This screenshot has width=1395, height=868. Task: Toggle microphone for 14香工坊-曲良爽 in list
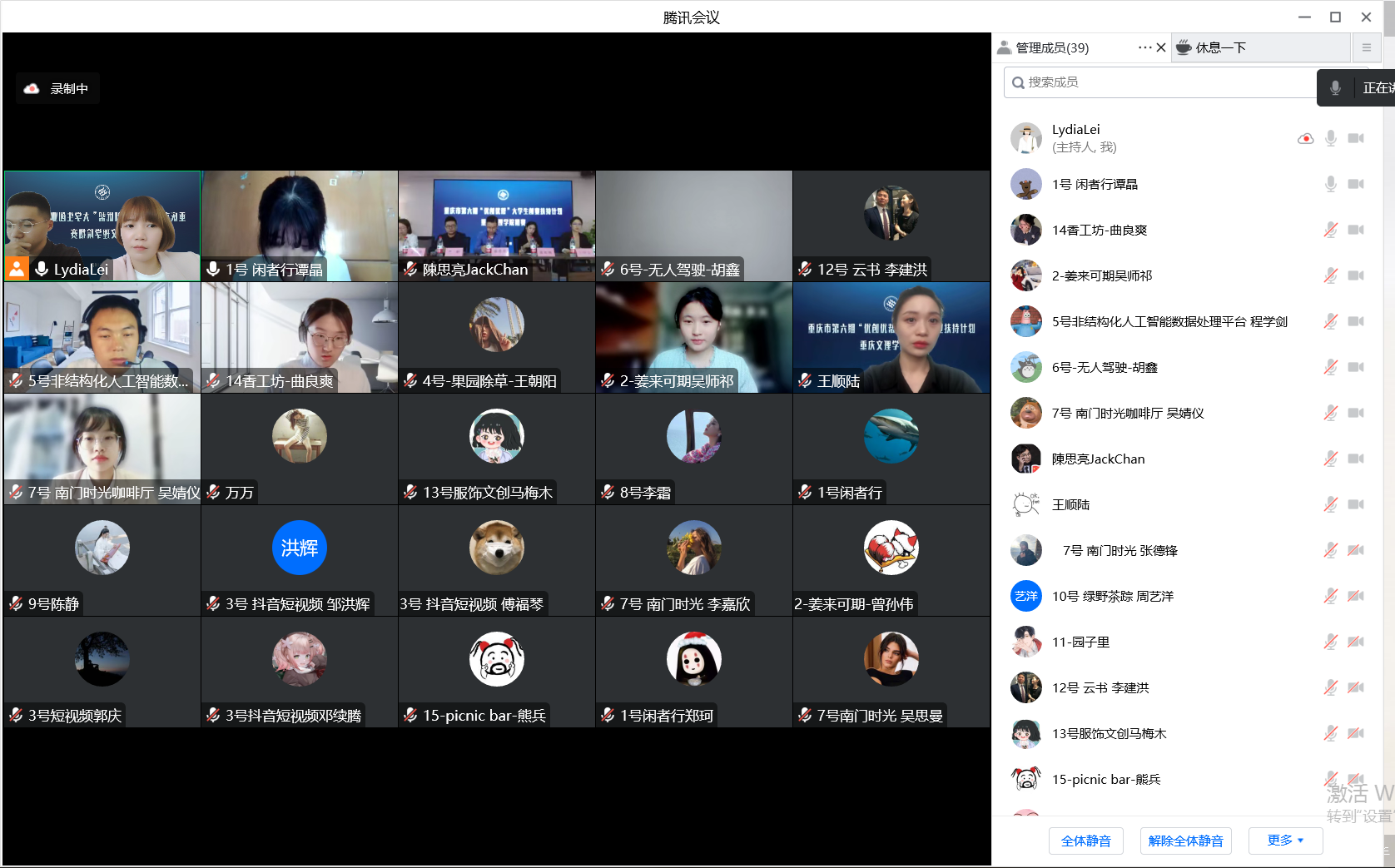1331,230
